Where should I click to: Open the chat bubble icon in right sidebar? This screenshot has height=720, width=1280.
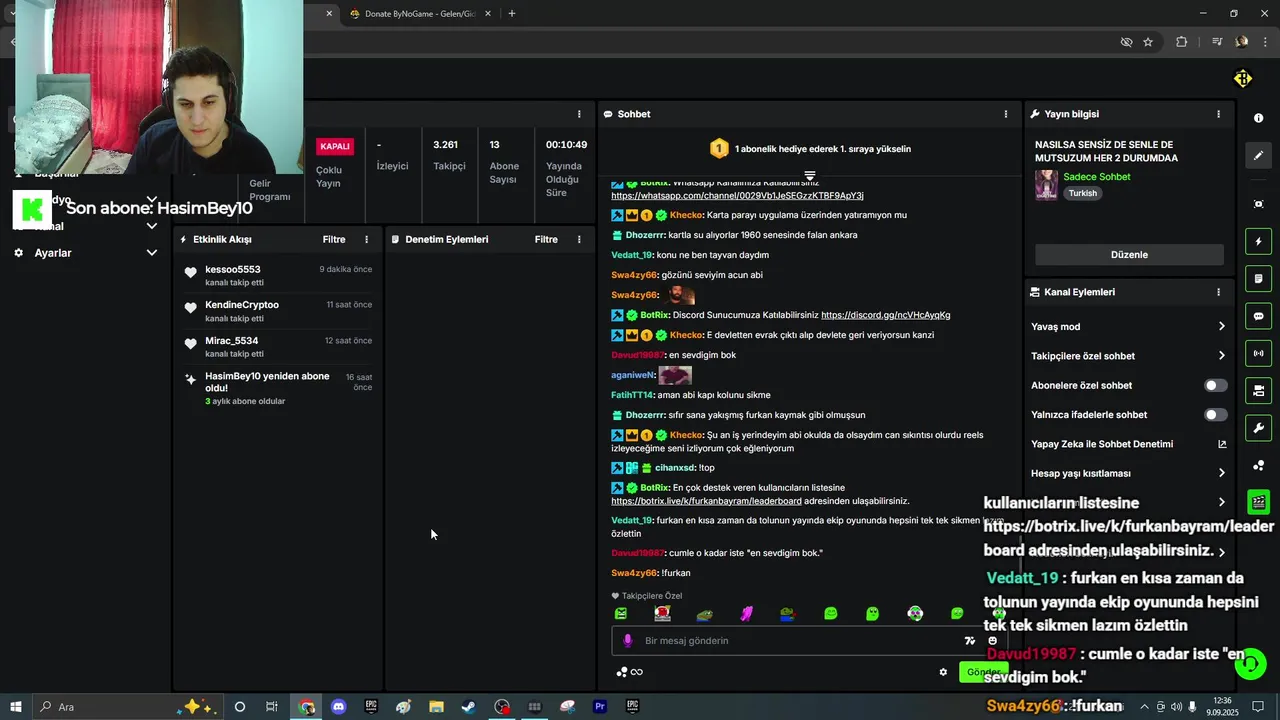[1258, 316]
